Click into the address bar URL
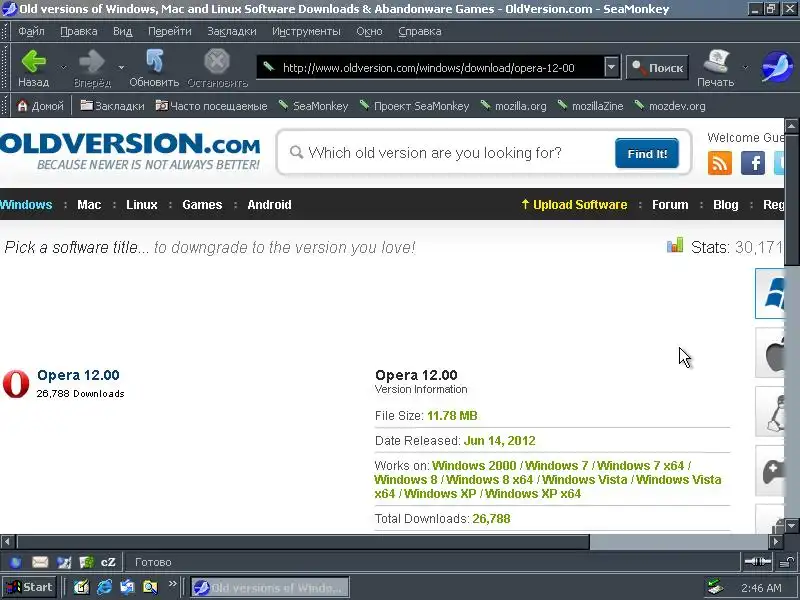800x600 pixels. pos(429,68)
